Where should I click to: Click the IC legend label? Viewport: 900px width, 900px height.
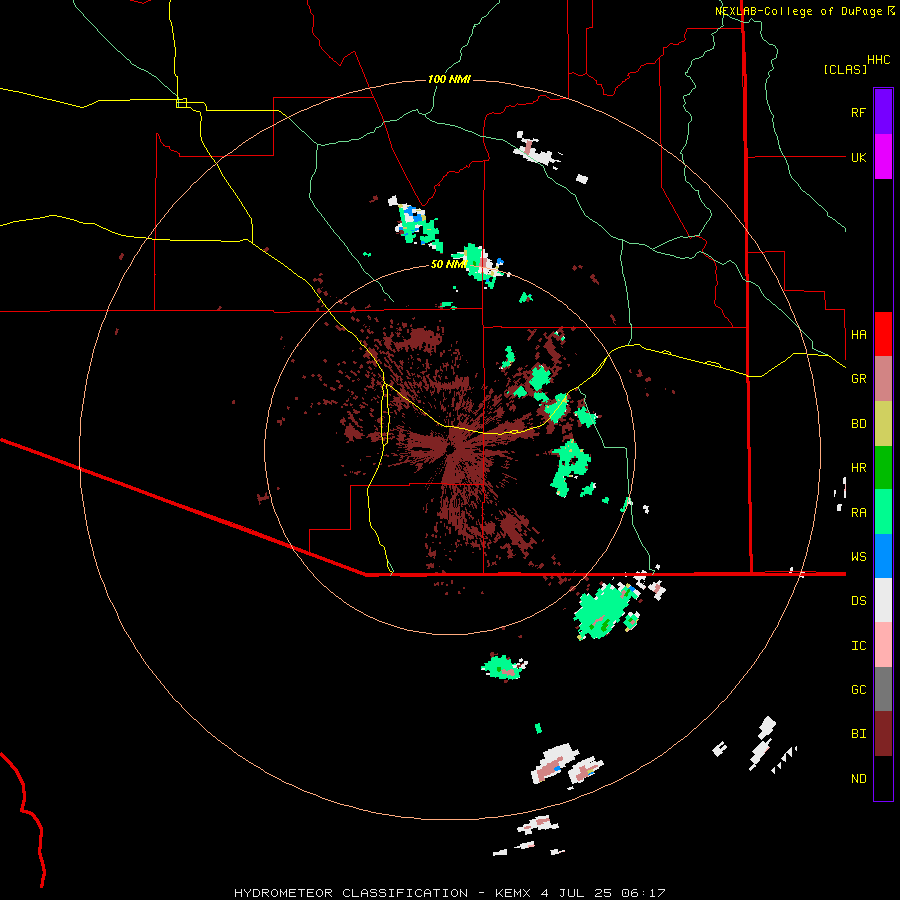[x=858, y=646]
